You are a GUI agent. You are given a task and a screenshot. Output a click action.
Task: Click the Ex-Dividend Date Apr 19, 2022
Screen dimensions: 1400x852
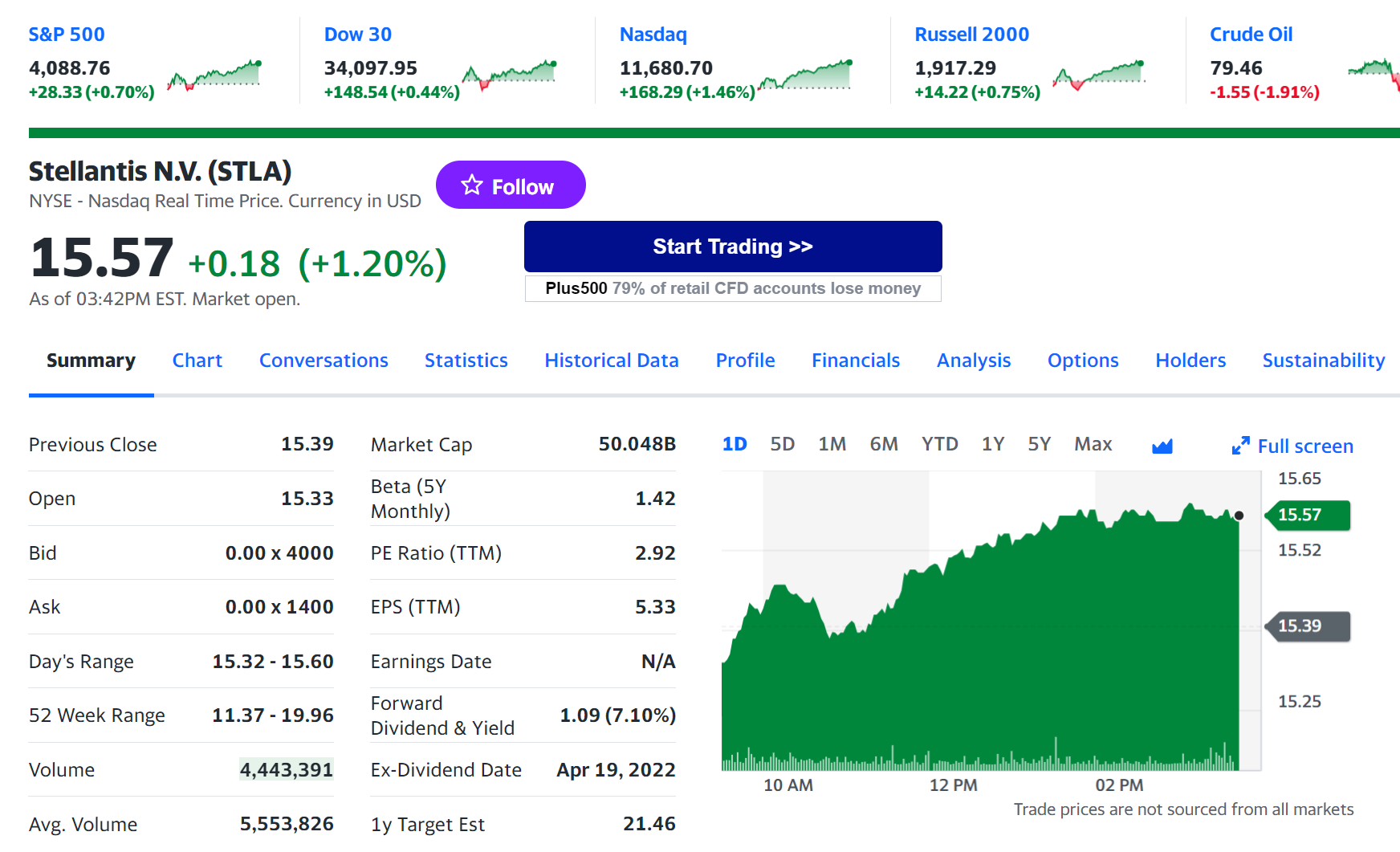(x=616, y=770)
